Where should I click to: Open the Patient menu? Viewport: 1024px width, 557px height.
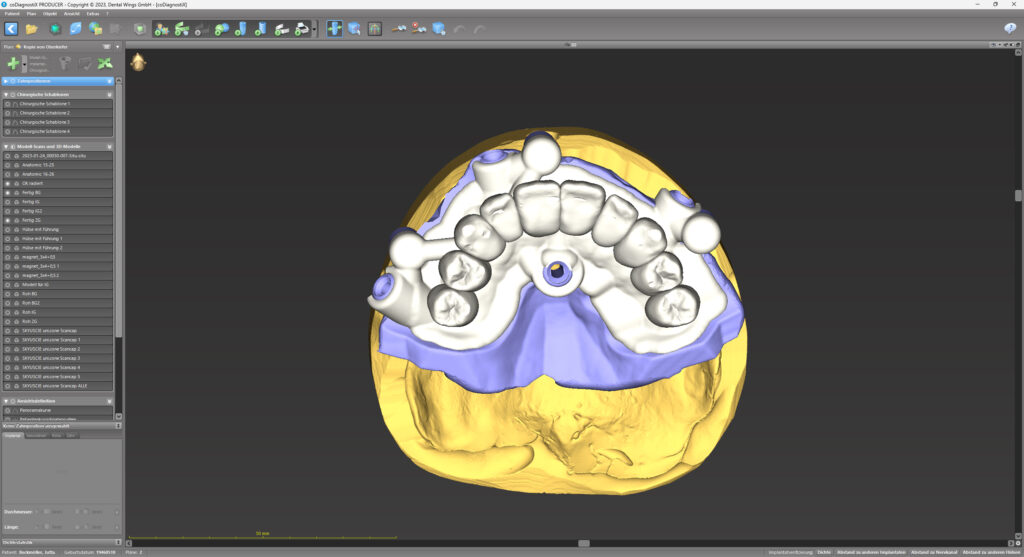click(12, 14)
